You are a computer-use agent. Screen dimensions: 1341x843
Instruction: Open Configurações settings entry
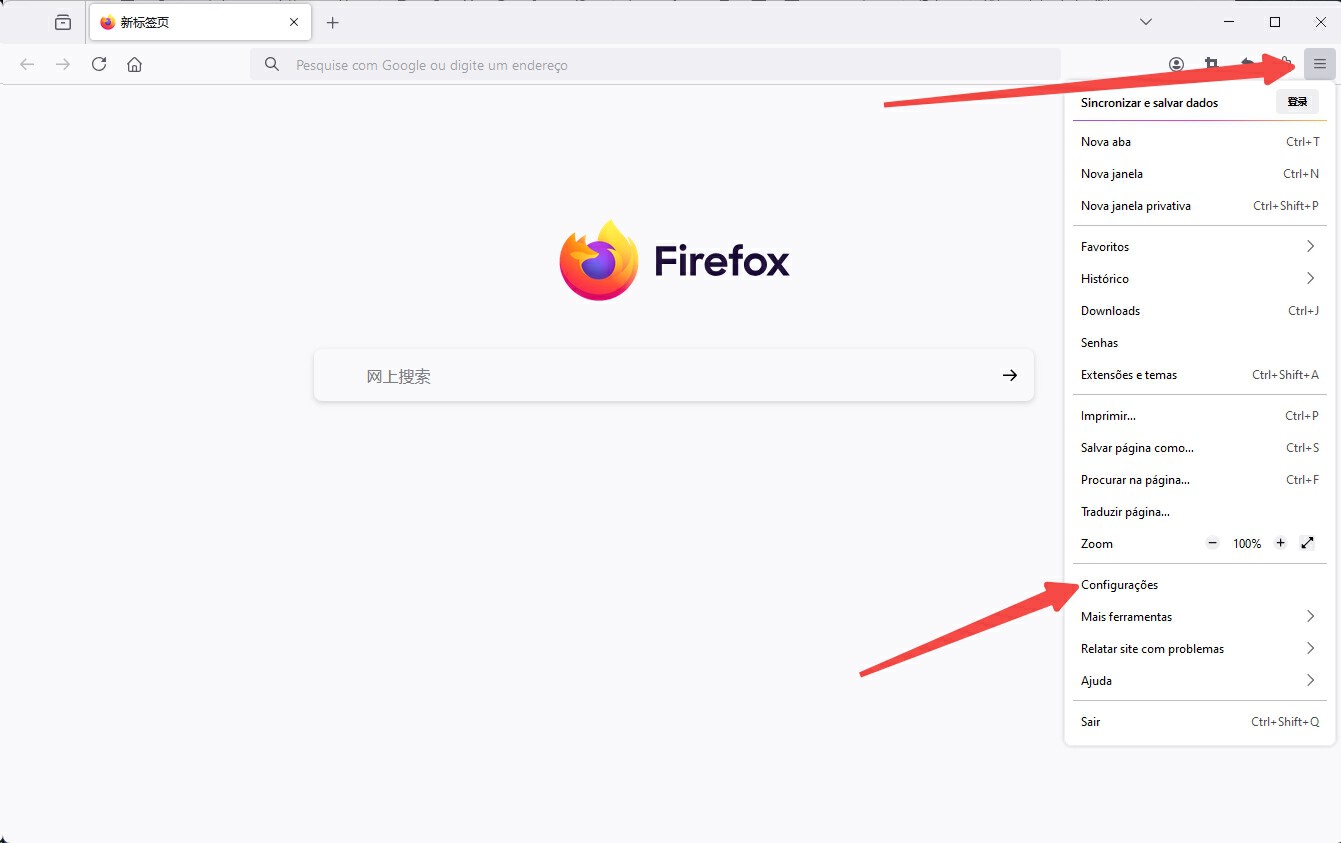[x=1199, y=584]
